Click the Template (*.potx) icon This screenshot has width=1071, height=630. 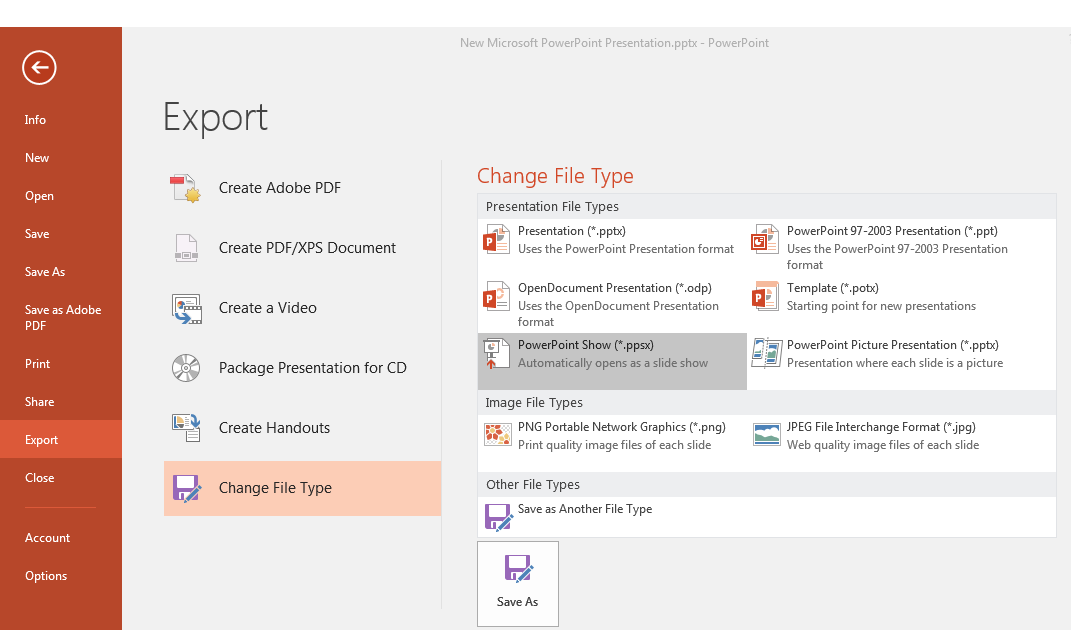tap(765, 296)
